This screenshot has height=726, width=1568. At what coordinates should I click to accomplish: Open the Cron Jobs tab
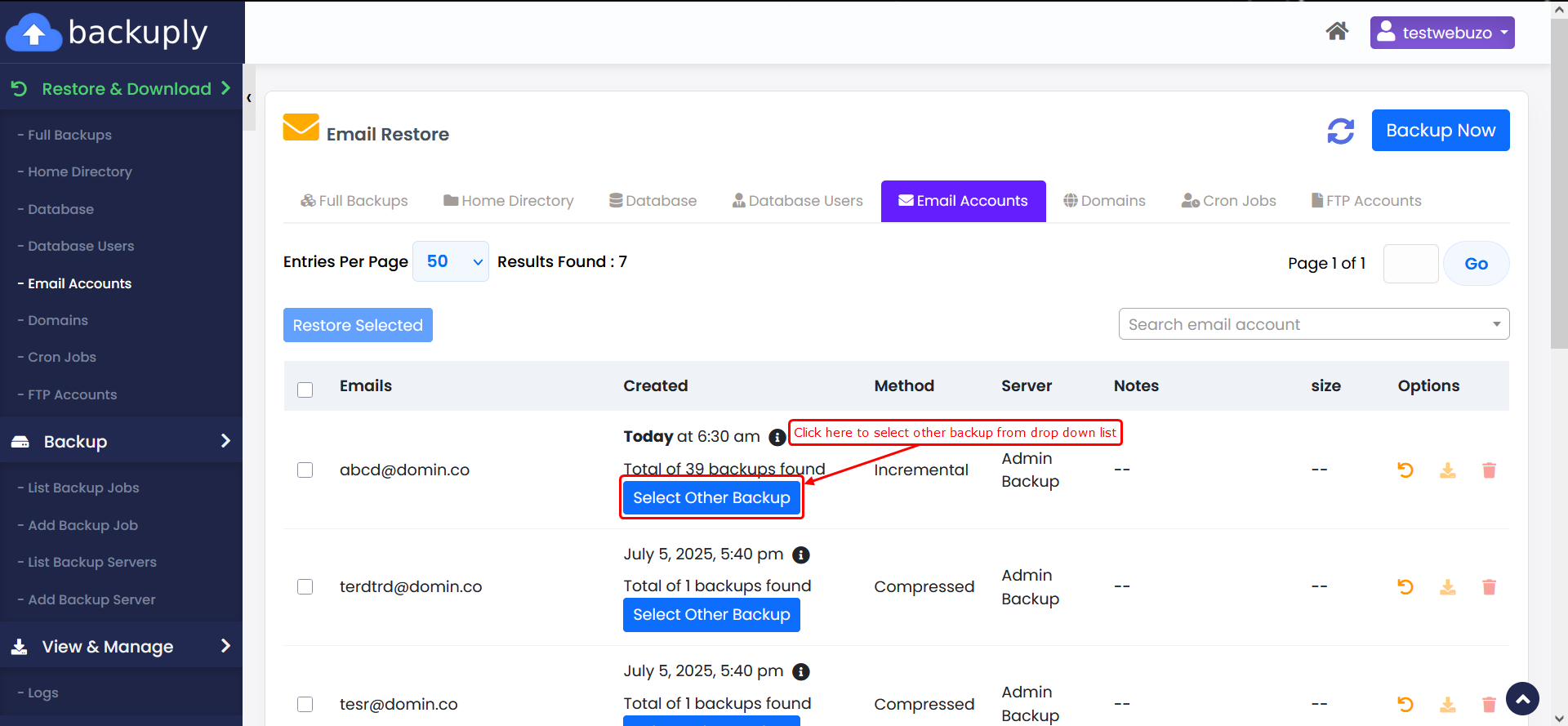(x=1228, y=201)
